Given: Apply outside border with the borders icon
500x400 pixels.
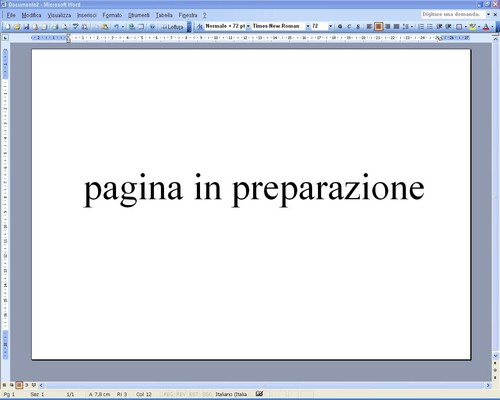Looking at the screenshot, I should [x=459, y=26].
